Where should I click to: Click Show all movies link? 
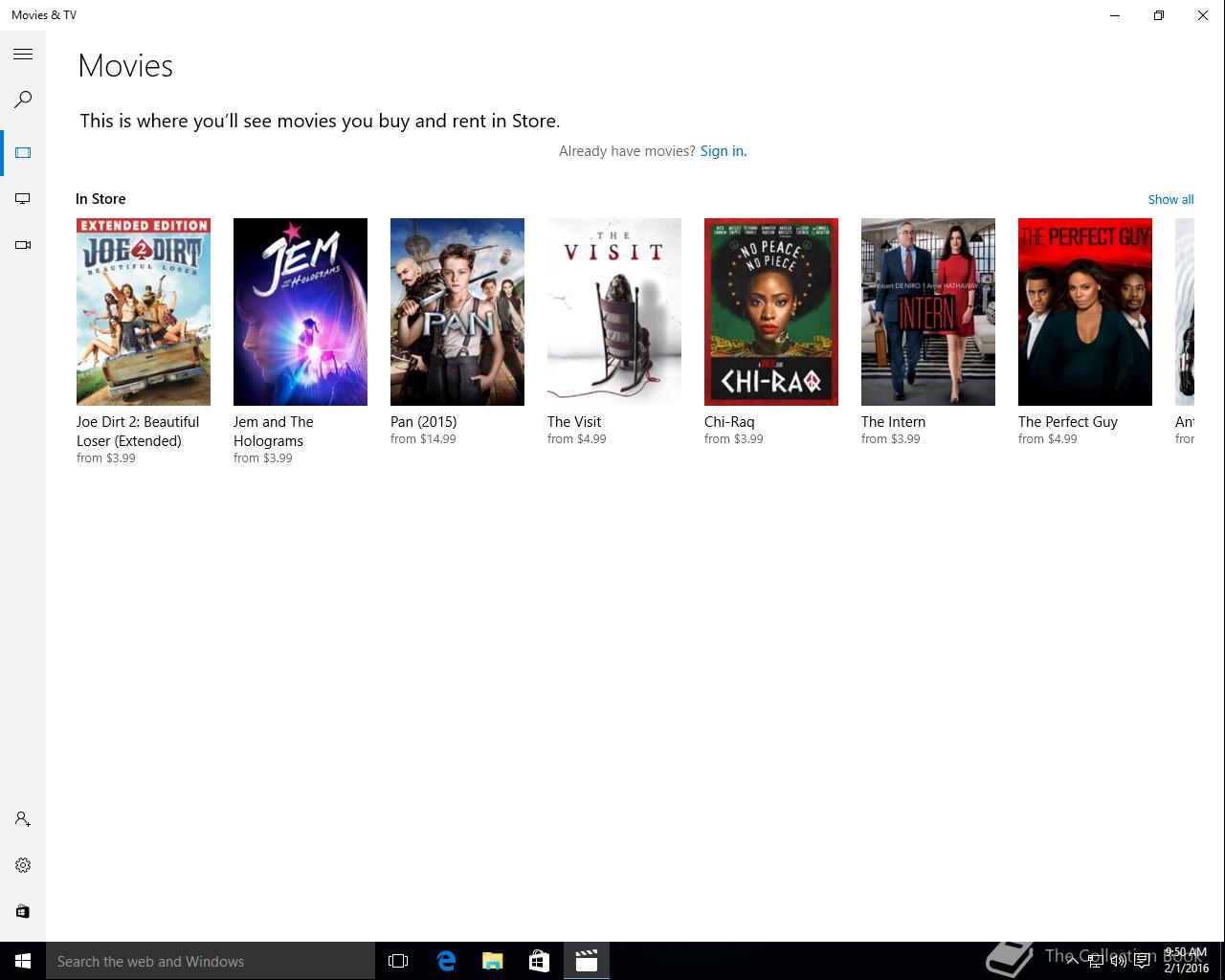(1170, 199)
